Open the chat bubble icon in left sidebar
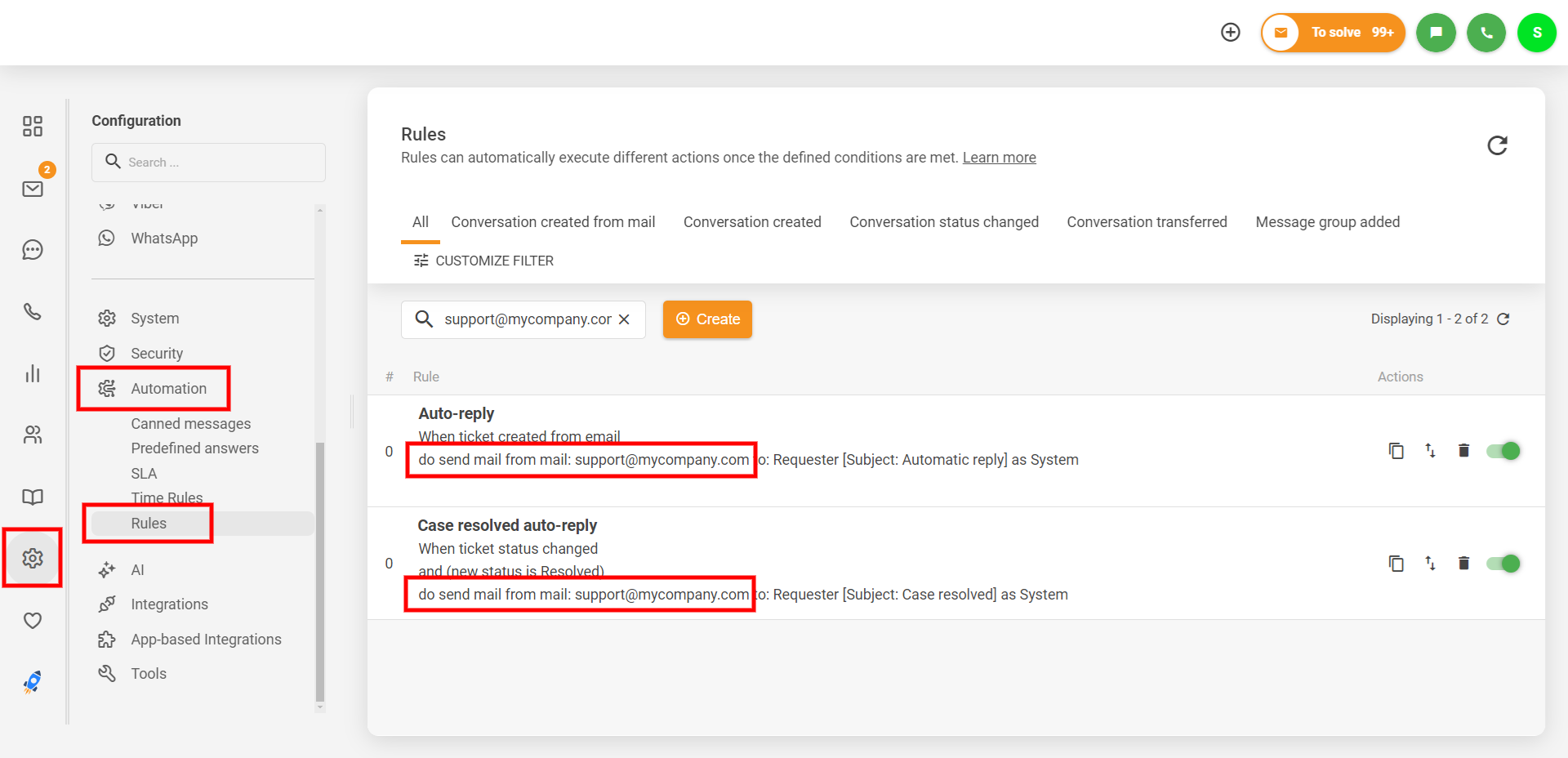The height and width of the screenshot is (758, 1568). click(x=33, y=250)
